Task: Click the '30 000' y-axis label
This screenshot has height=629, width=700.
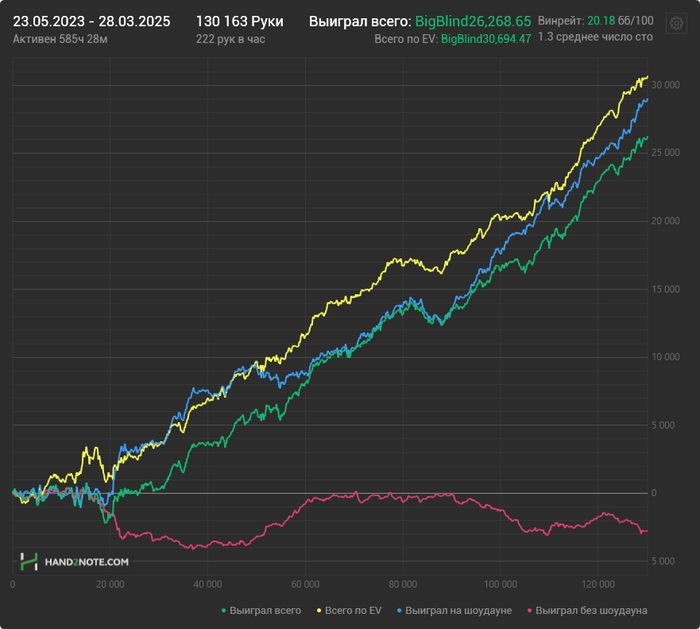Action: pos(665,85)
